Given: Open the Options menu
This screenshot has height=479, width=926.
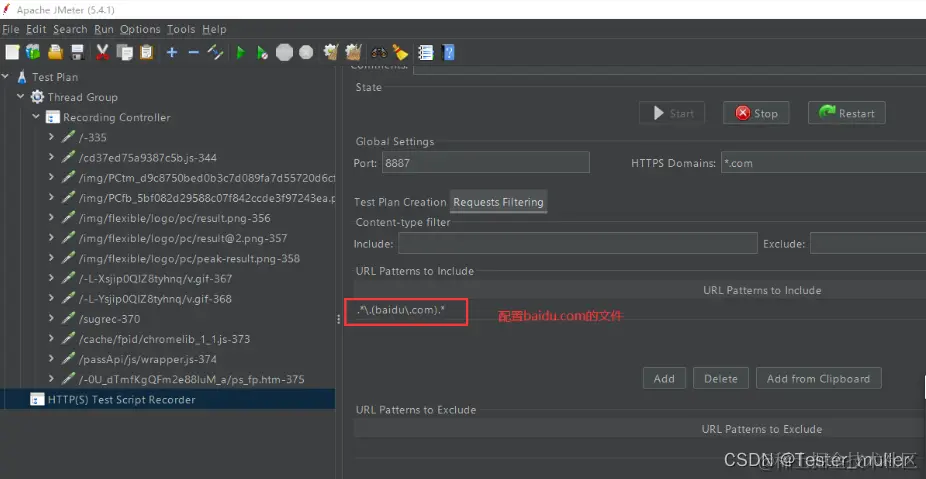Looking at the screenshot, I should pos(140,29).
